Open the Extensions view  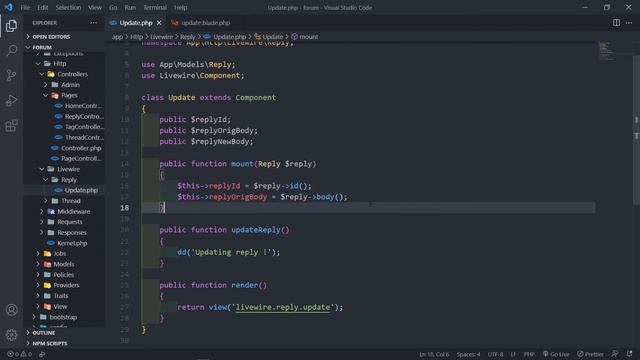(11, 125)
